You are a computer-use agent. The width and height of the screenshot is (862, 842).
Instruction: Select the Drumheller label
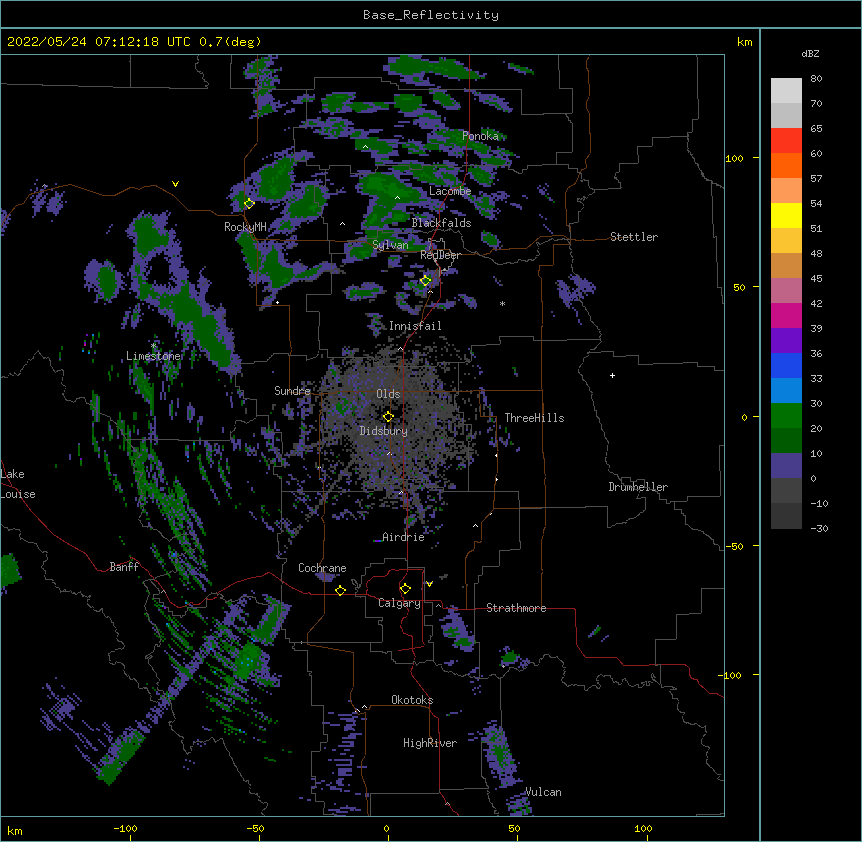pyautogui.click(x=638, y=487)
